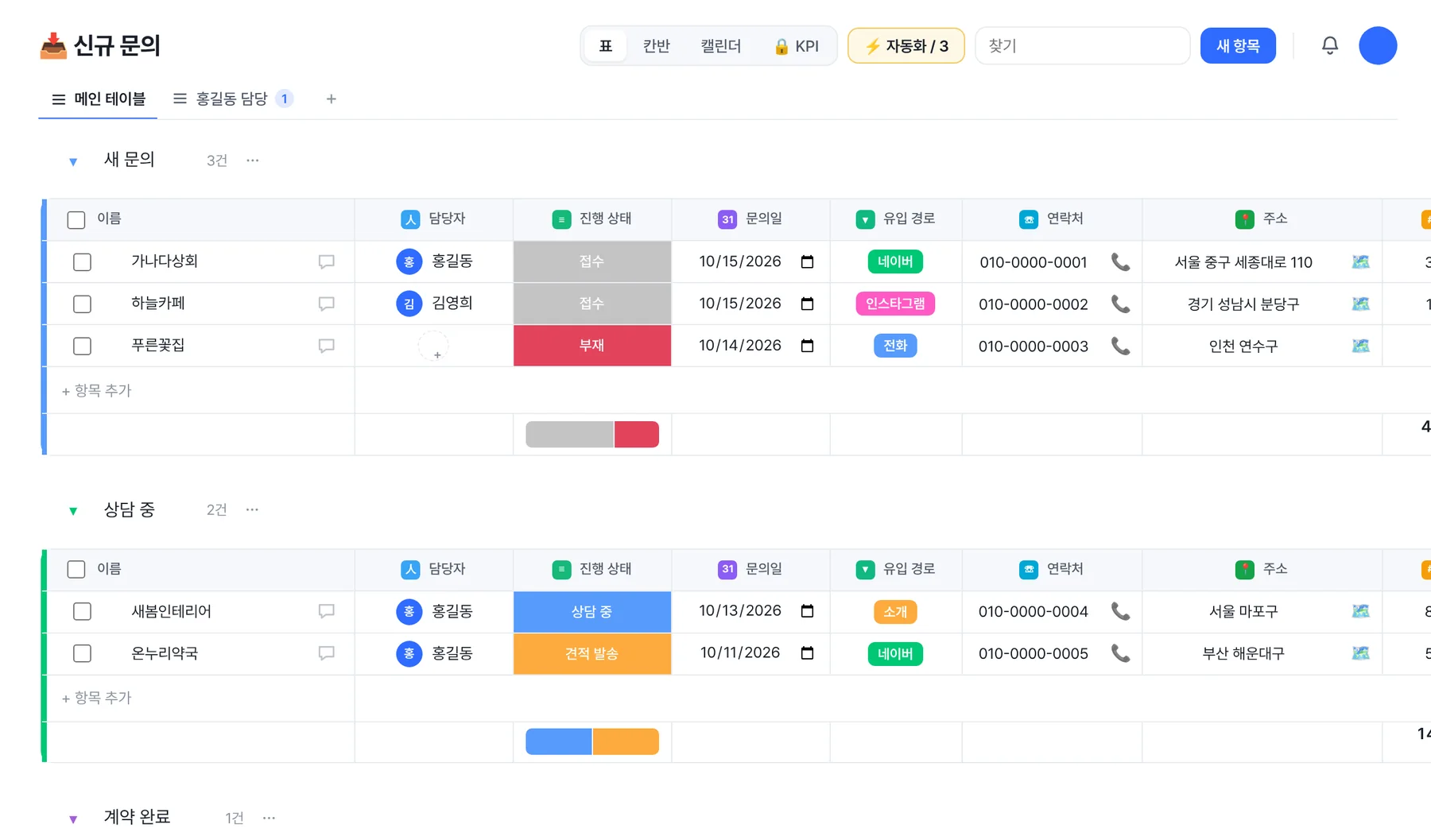
Task: Open date picker for 가나다상회 문의일
Action: pos(807,261)
